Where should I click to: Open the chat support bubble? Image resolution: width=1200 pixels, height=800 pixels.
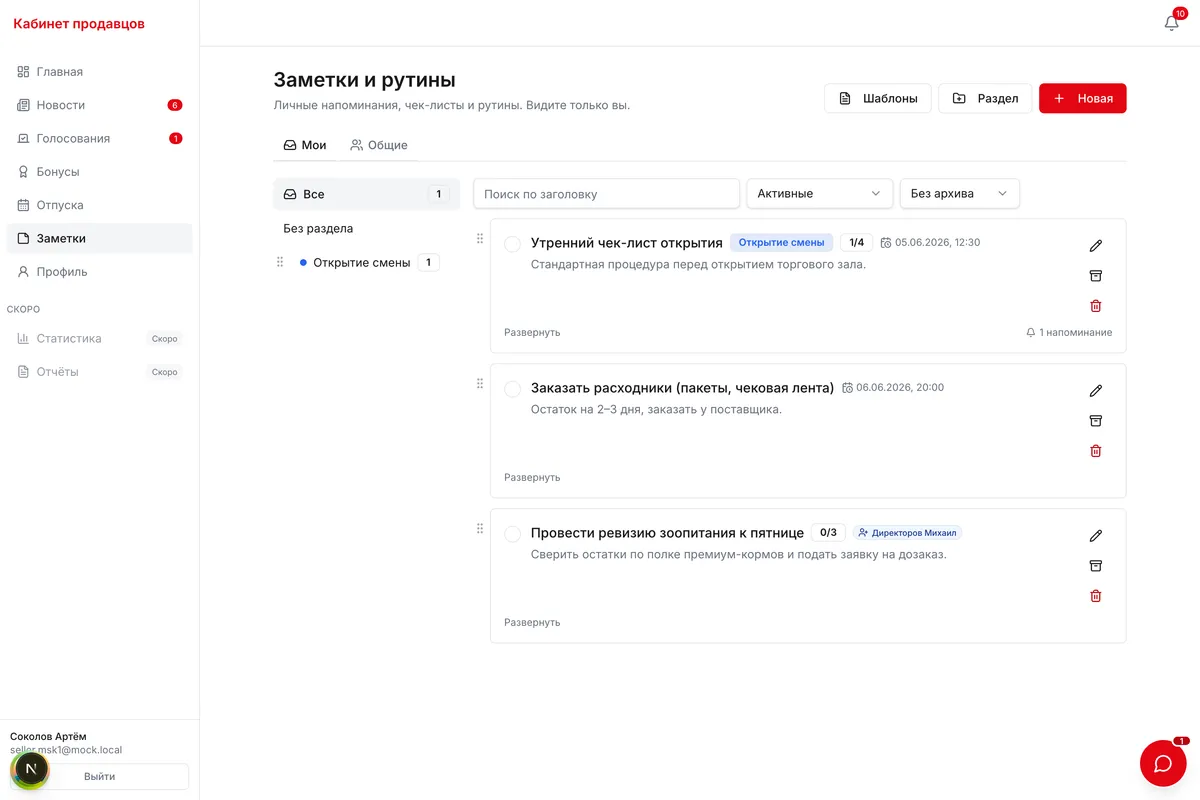[1163, 763]
